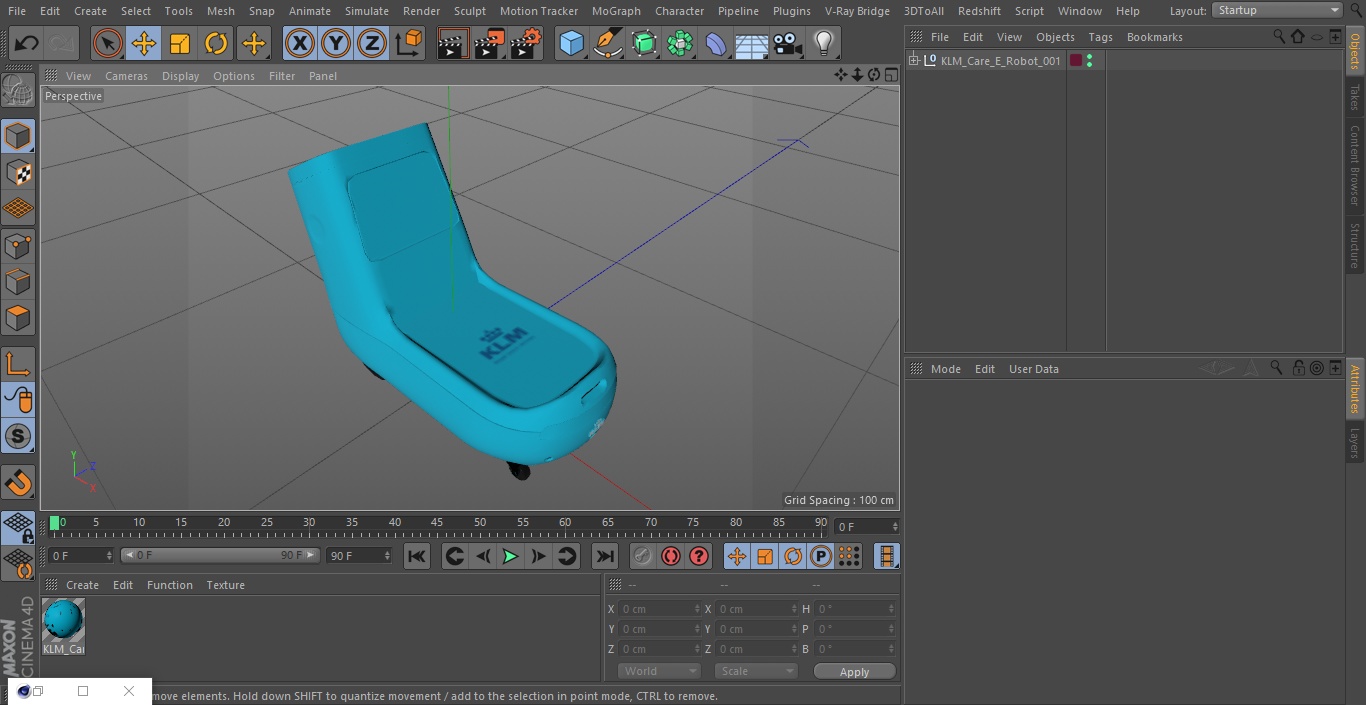
Task: Select KLM_Care_E_Robot_001 object name
Action: coord(1000,61)
